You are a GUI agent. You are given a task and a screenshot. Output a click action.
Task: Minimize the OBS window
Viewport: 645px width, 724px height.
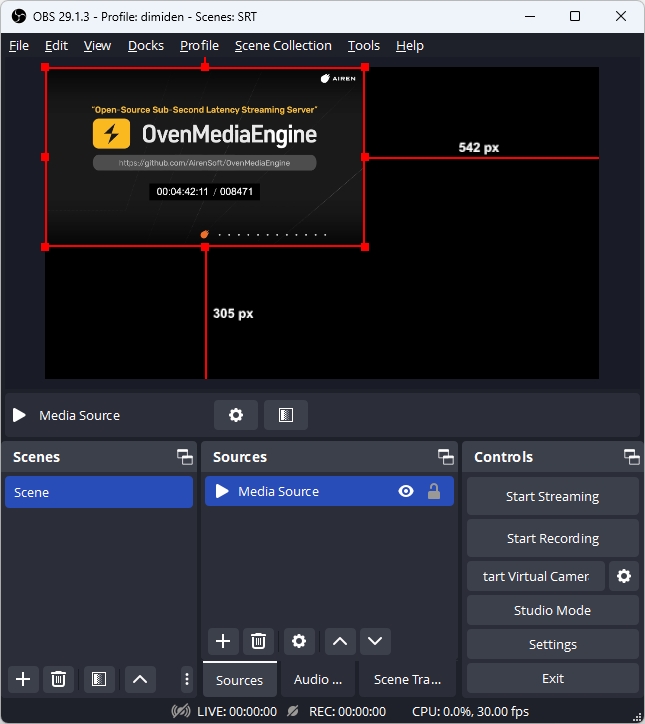(x=530, y=16)
